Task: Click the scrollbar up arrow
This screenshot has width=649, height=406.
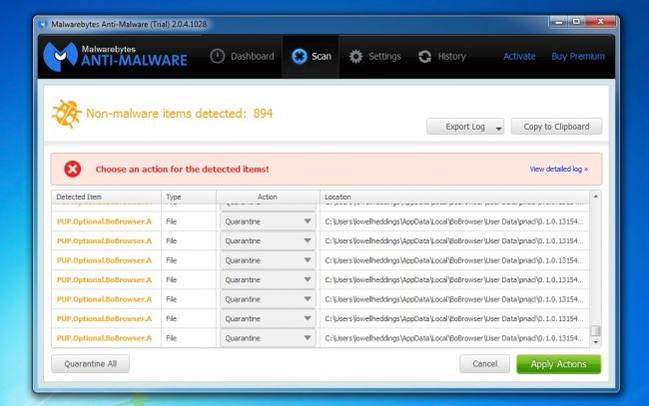Action: pos(595,197)
